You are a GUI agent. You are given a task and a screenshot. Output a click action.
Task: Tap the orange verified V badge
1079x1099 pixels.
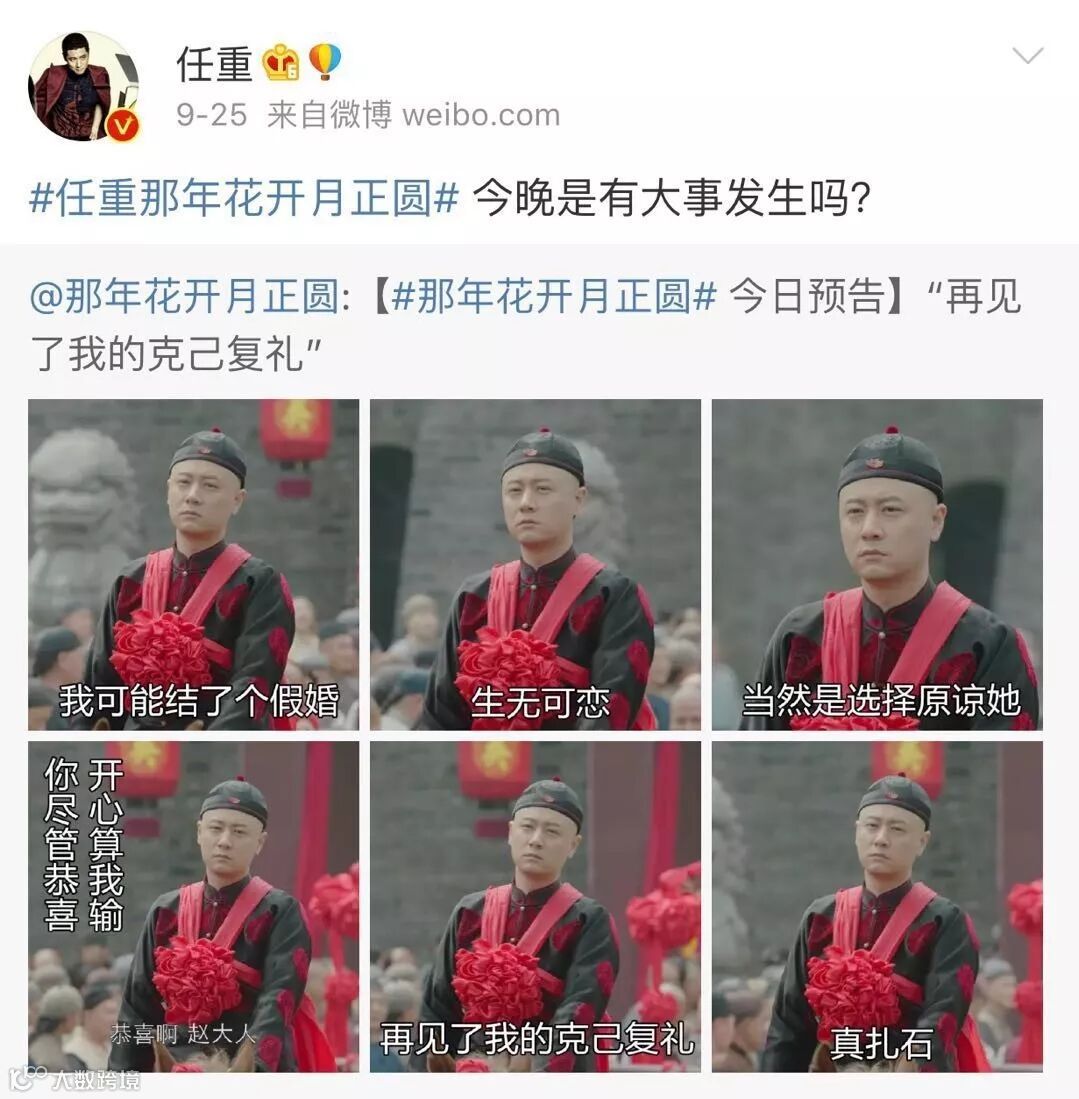coord(123,126)
